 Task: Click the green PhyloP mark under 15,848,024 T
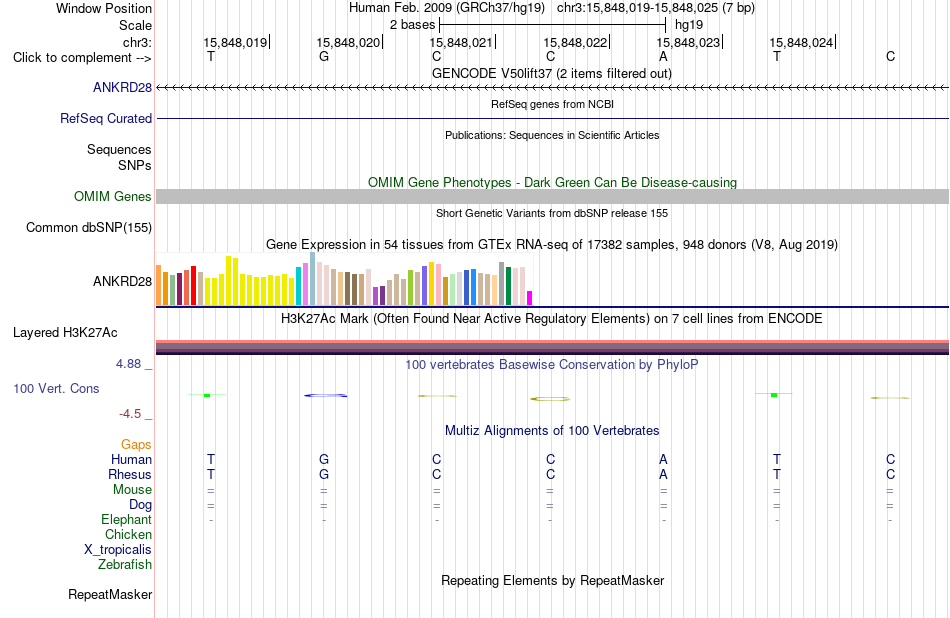click(x=774, y=394)
